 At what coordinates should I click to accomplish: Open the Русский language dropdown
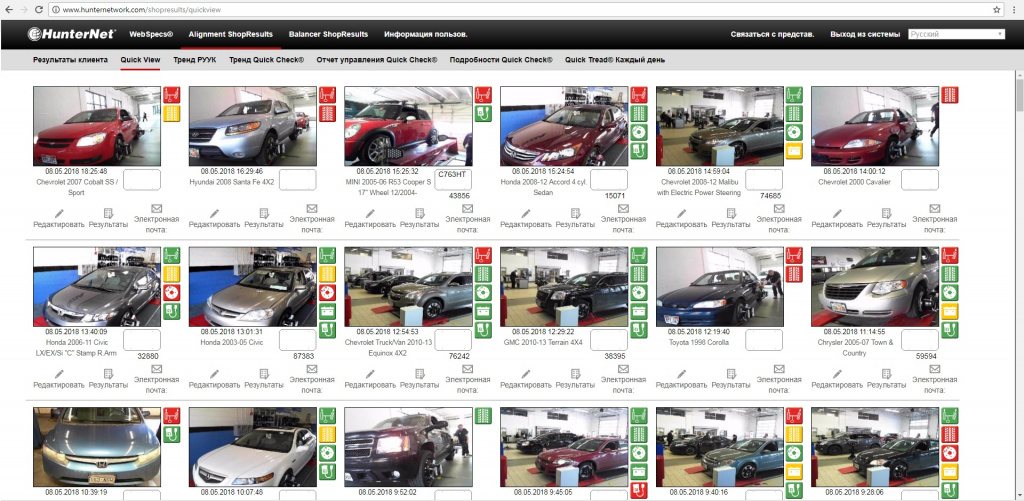[956, 34]
